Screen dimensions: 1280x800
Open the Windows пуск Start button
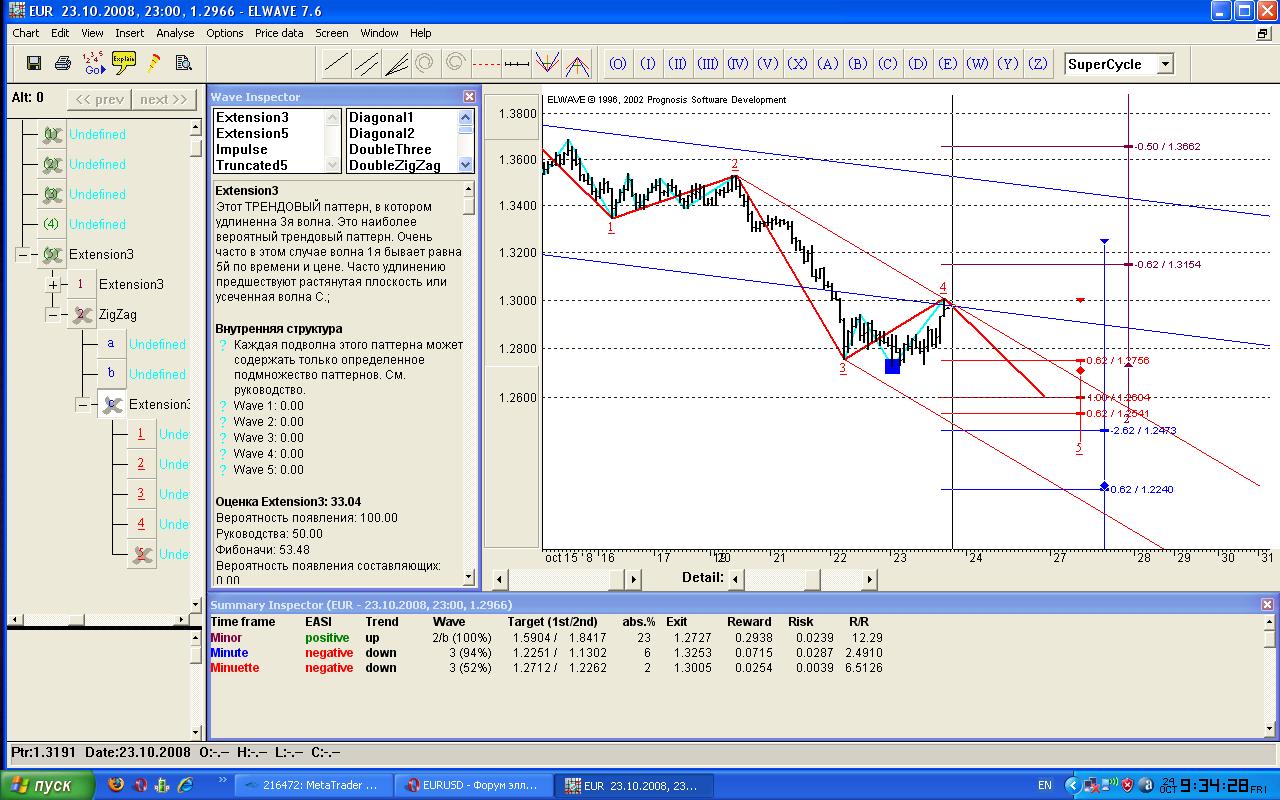pyautogui.click(x=48, y=785)
